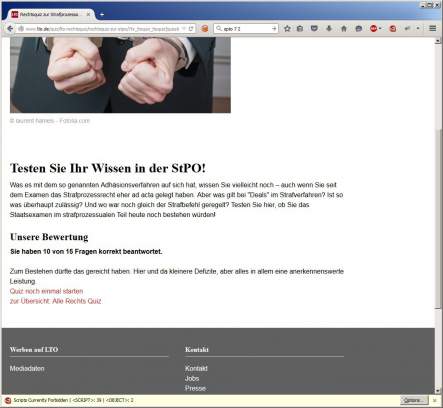
Task: Open the hamburger menu of the browser
Action: click(433, 29)
